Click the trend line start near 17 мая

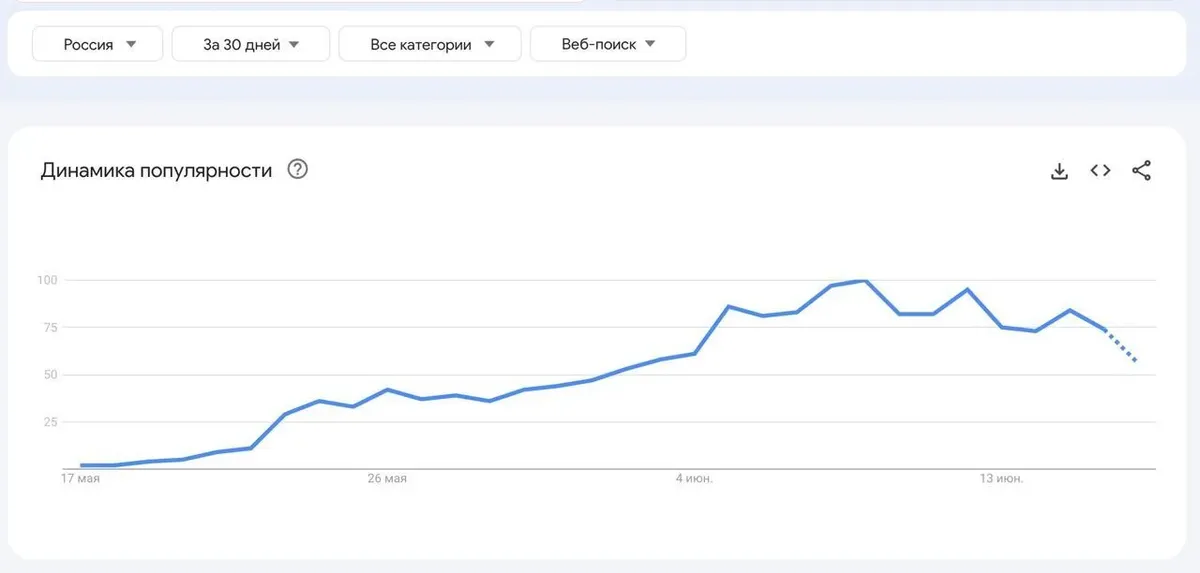pos(82,465)
